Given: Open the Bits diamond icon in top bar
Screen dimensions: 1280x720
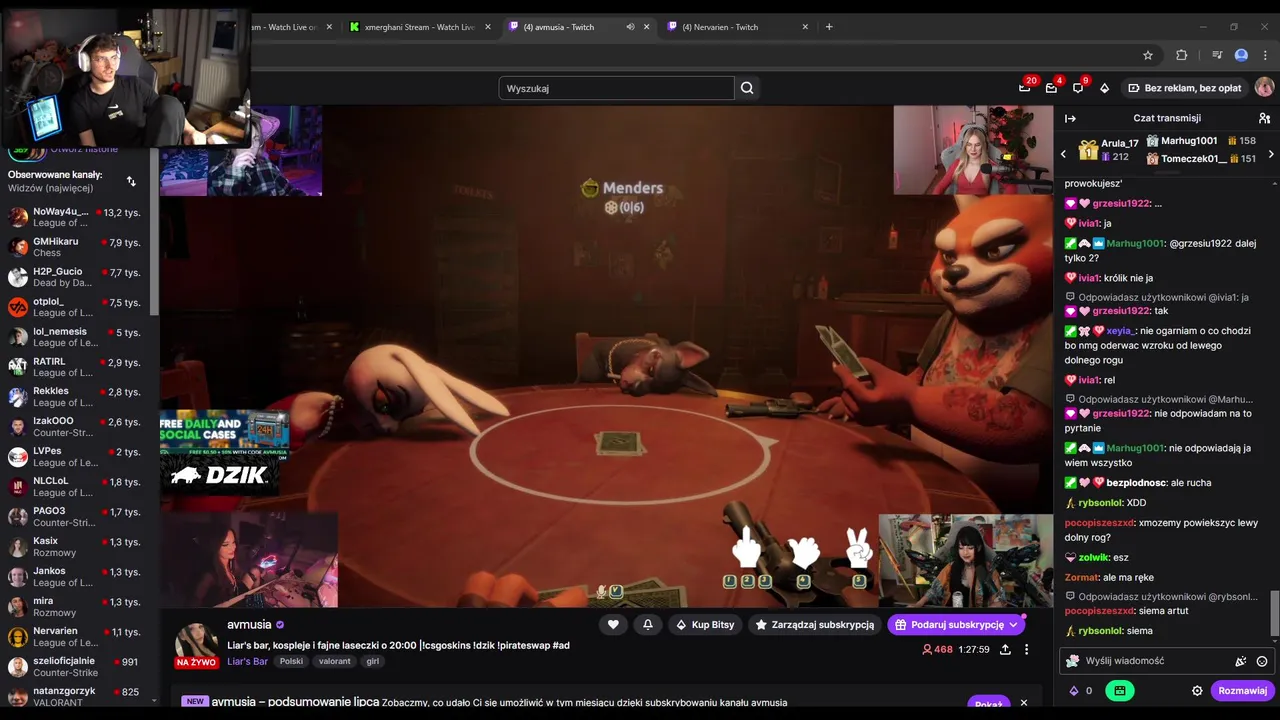Looking at the screenshot, I should [1104, 88].
